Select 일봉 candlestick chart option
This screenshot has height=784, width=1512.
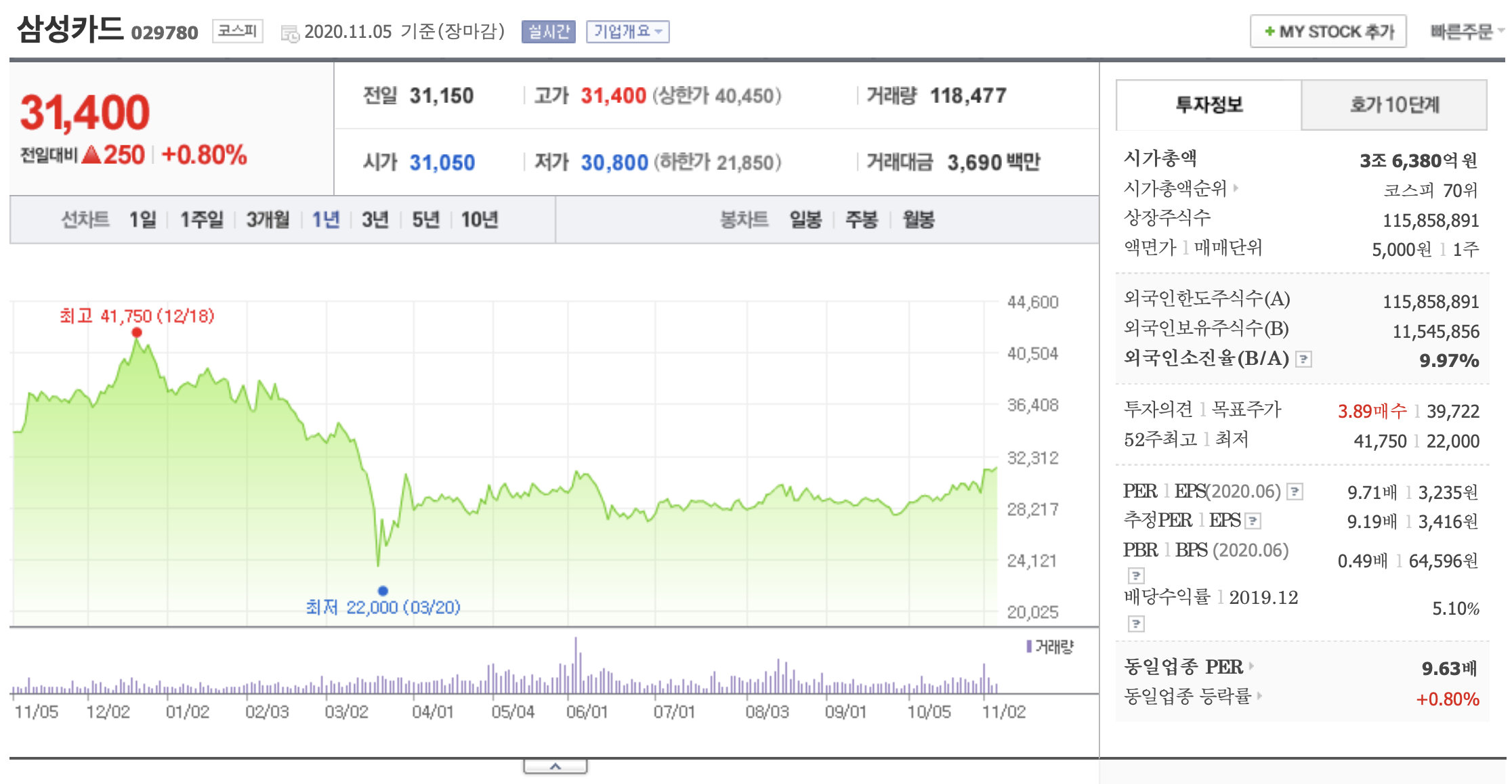click(805, 219)
